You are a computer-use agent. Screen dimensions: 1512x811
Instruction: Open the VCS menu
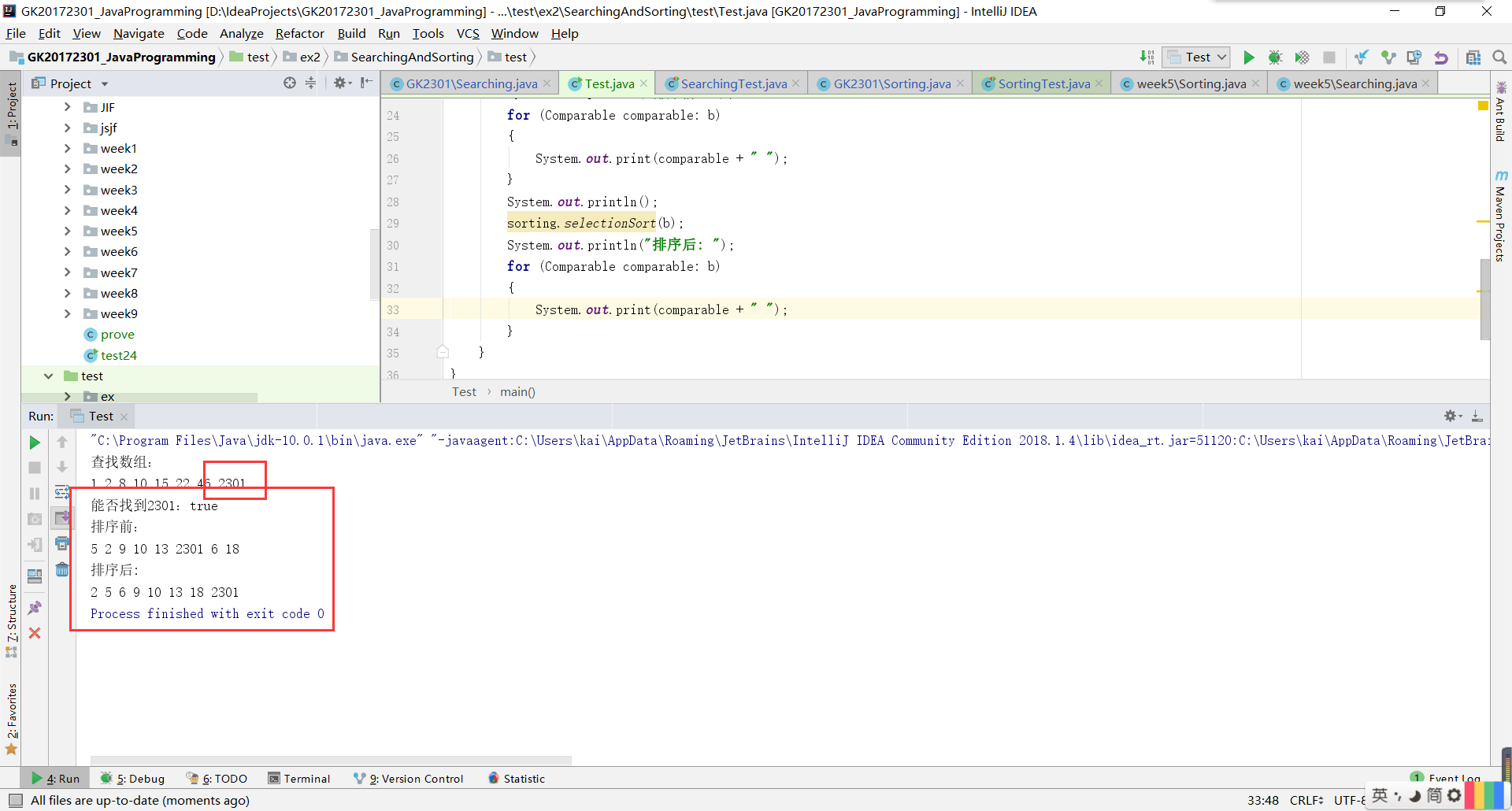468,33
